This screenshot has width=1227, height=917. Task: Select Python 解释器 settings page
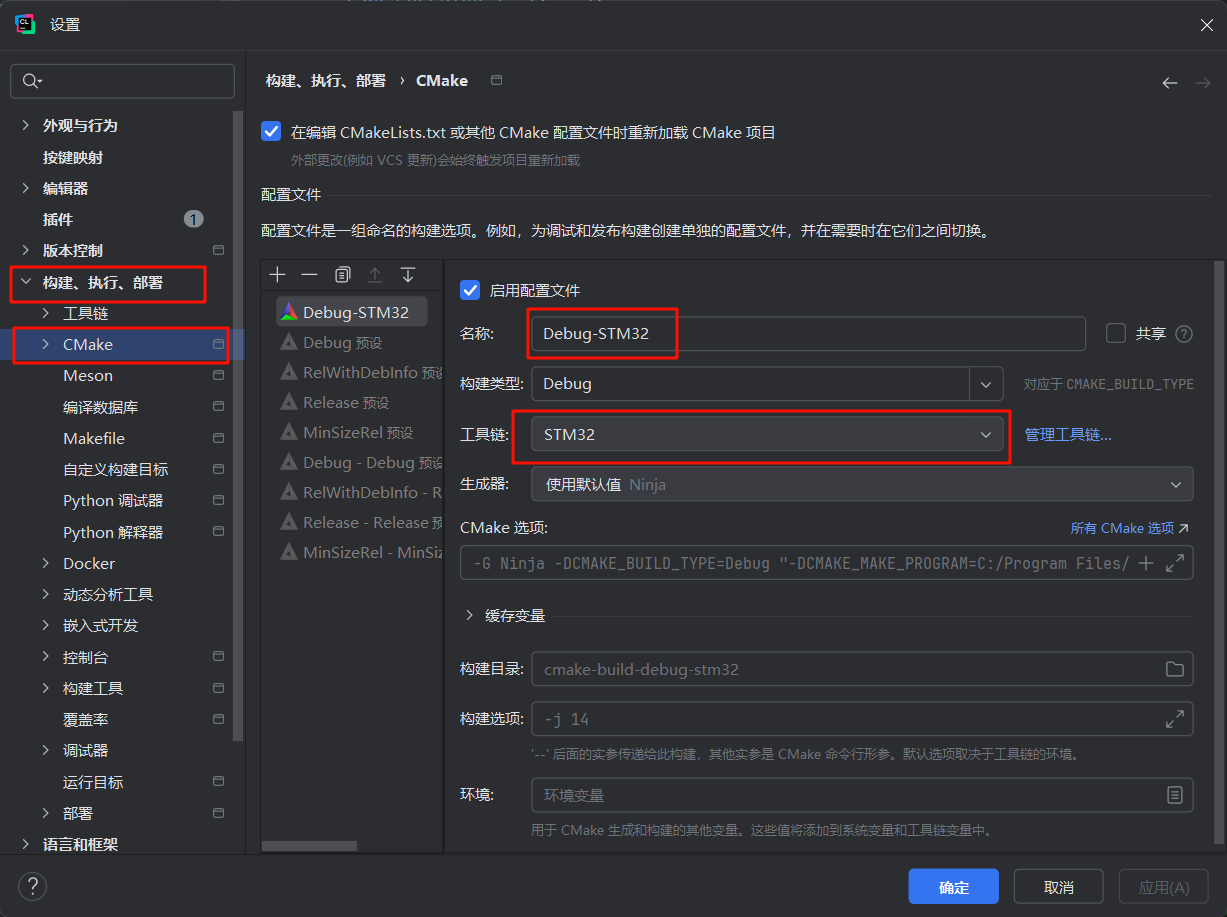click(113, 532)
